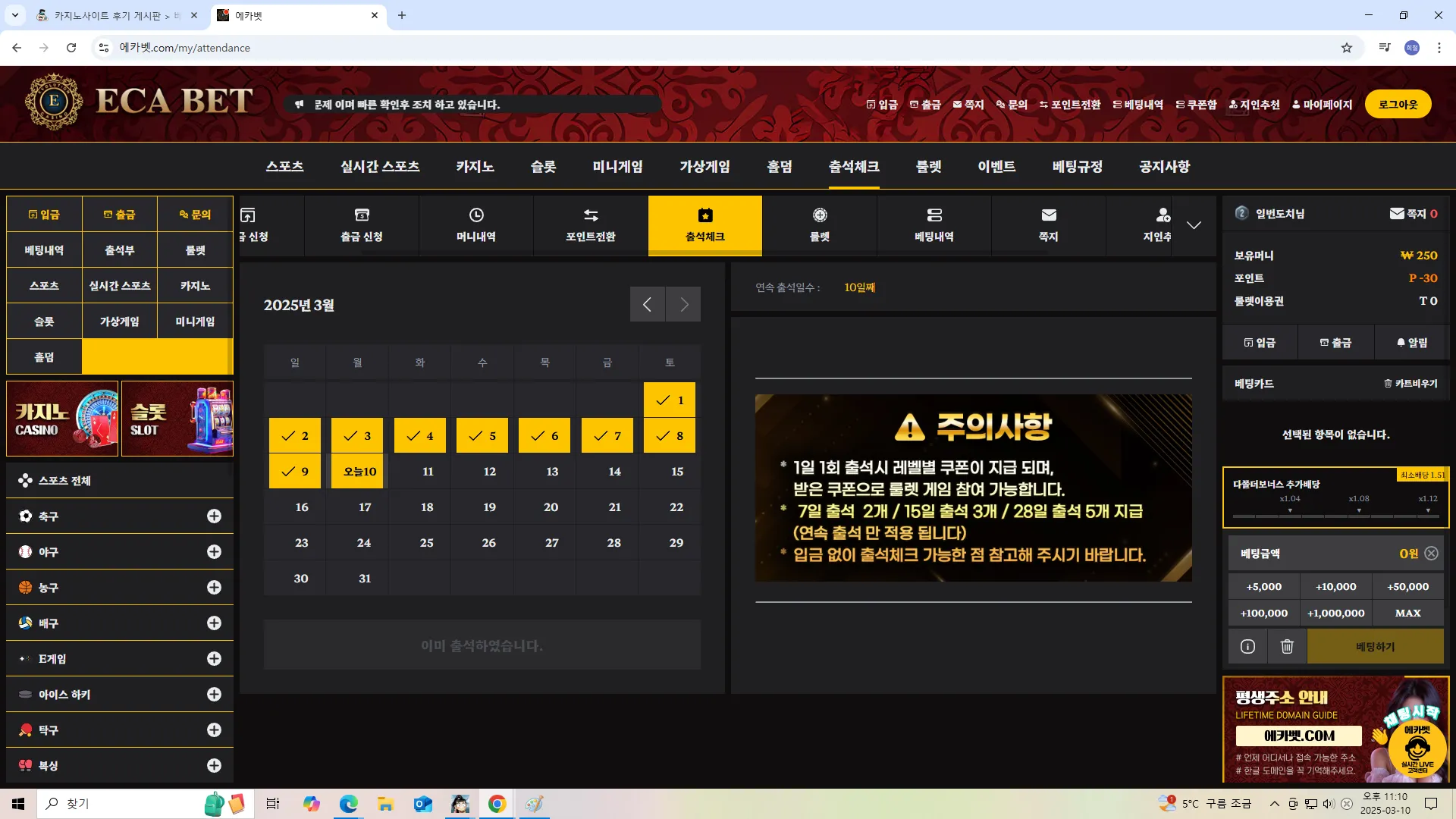Expand the quick menu chevron down

click(x=1194, y=225)
